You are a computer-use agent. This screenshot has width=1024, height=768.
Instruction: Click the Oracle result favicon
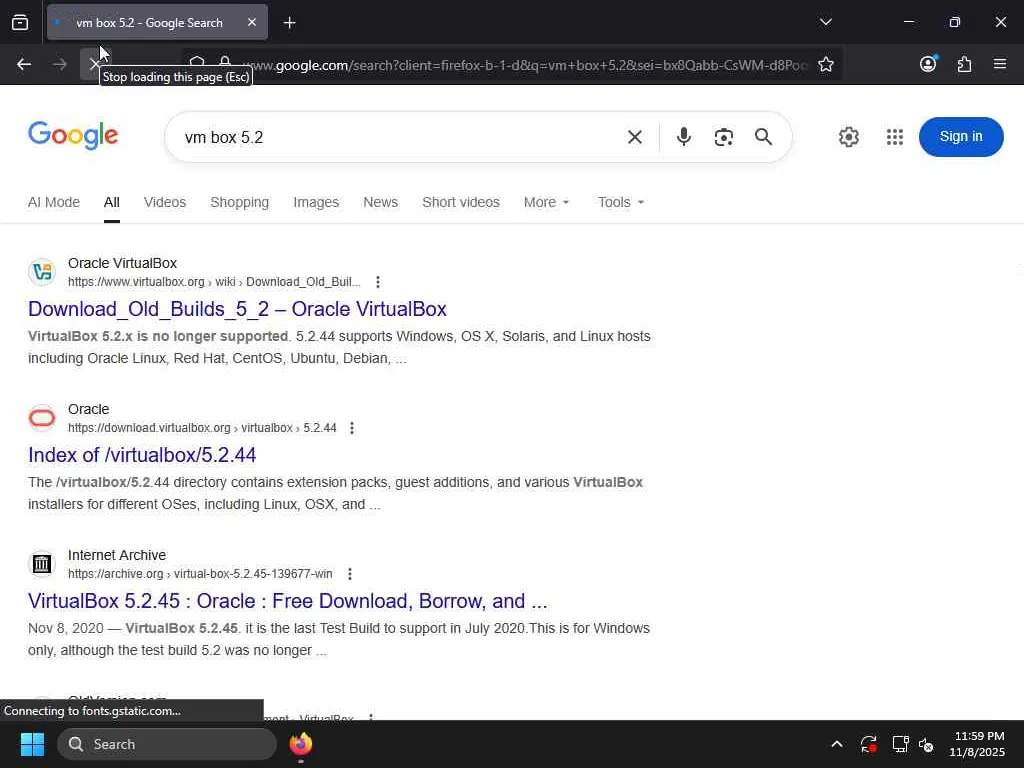coord(42,418)
